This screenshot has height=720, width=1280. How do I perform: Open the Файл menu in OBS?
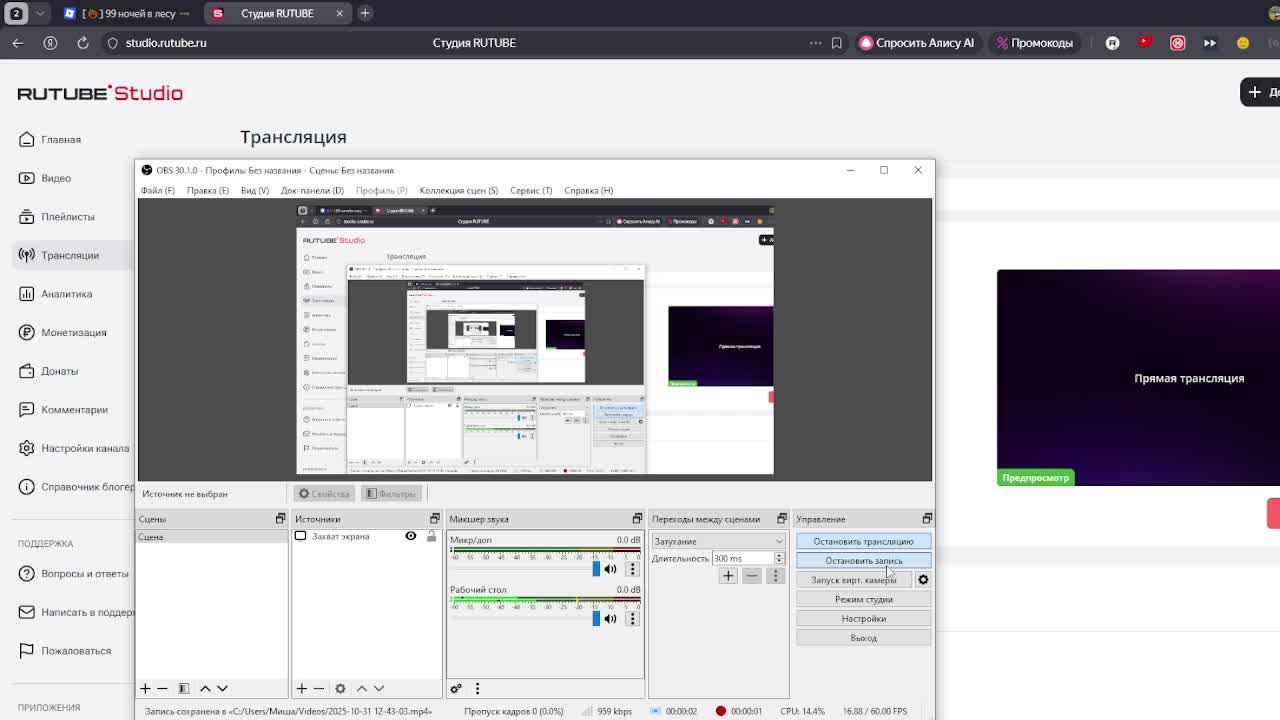[158, 190]
